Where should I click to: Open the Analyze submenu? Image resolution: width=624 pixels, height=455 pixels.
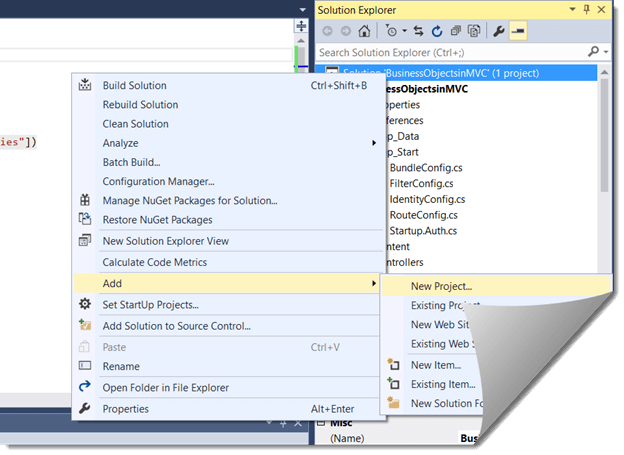point(229,143)
